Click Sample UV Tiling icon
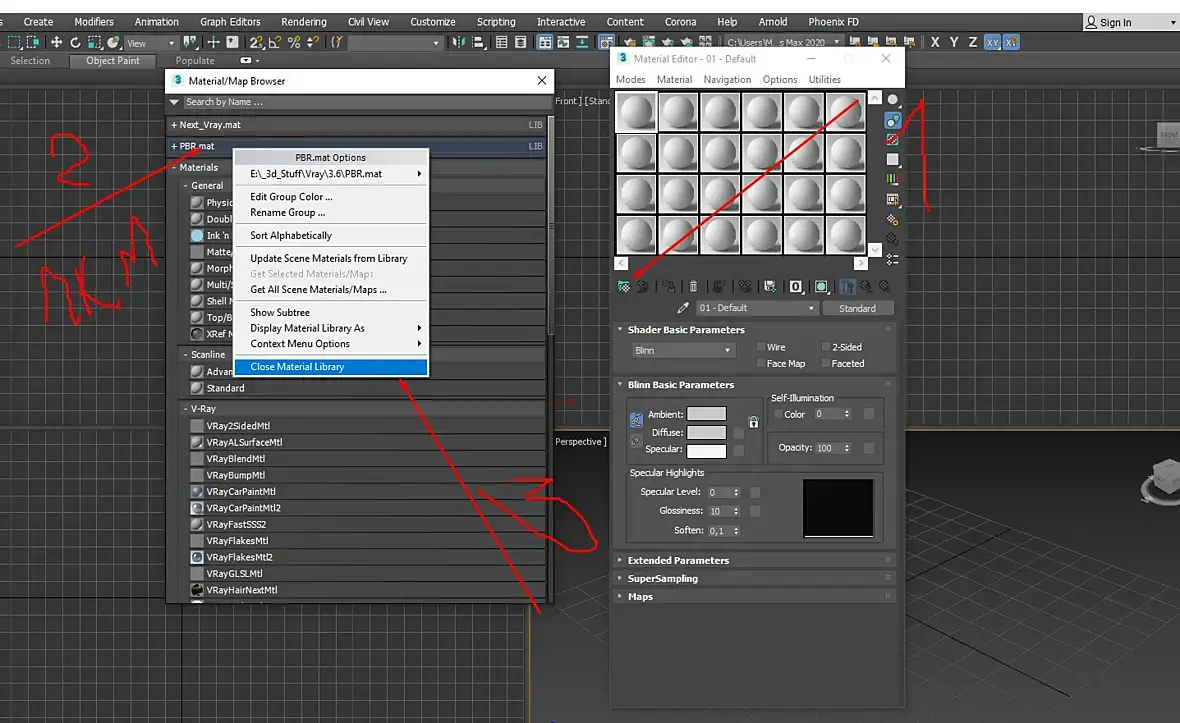The image size is (1180, 723). pyautogui.click(x=893, y=159)
